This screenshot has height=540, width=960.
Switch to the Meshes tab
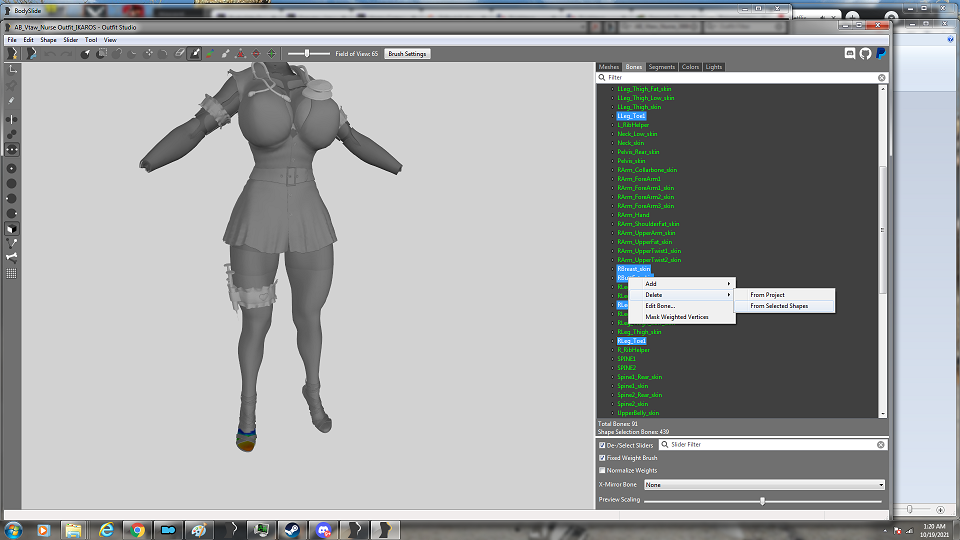[x=609, y=67]
